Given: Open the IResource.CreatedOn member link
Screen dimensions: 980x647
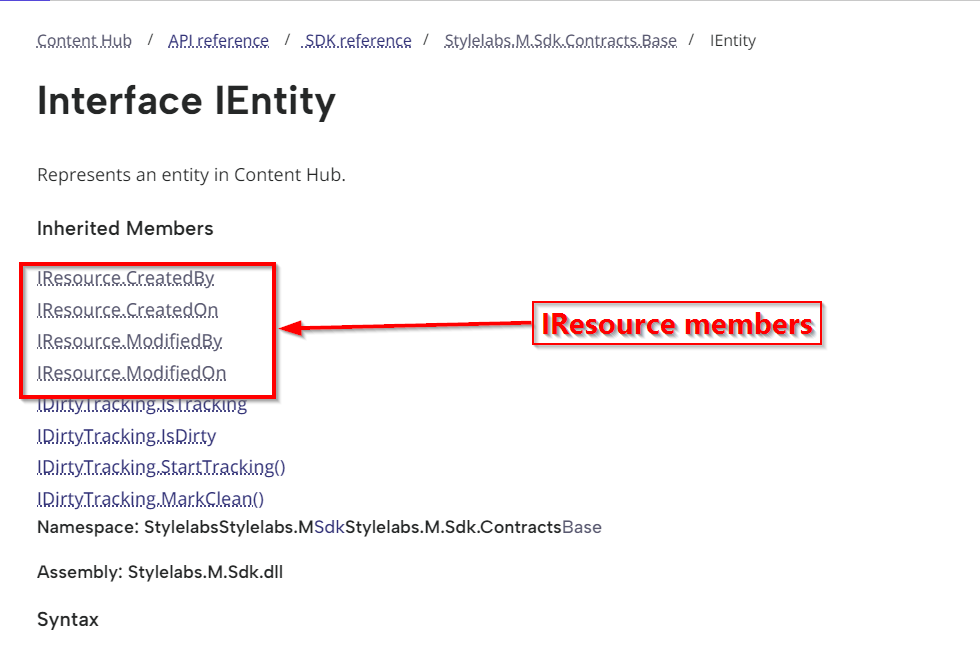Looking at the screenshot, I should (127, 310).
